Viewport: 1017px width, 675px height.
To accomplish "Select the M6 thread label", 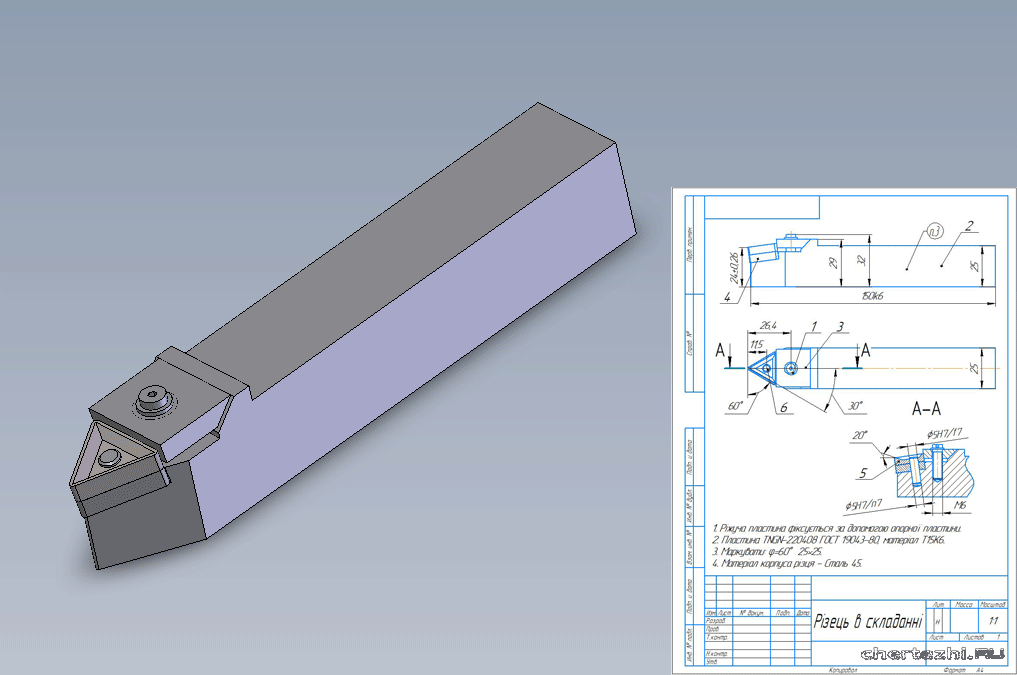I will click(x=960, y=505).
